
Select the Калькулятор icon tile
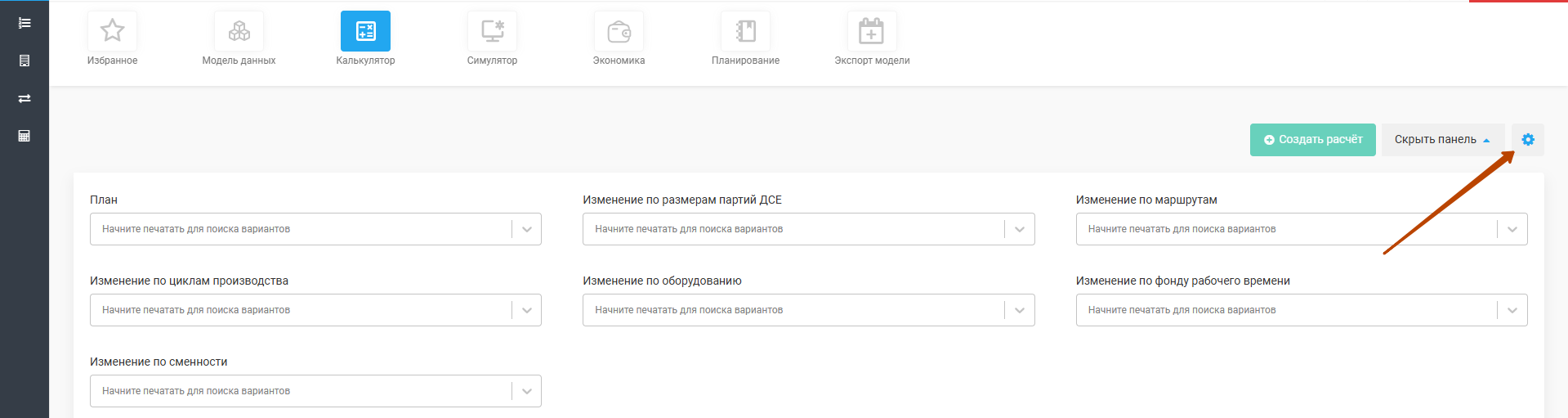click(365, 31)
